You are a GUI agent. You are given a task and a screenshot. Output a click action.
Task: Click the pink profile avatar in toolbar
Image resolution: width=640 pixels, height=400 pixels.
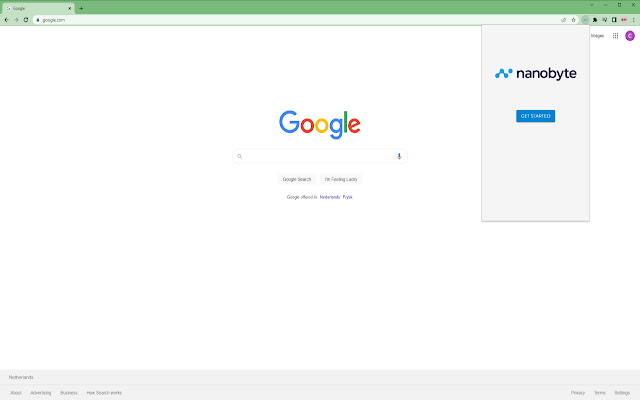click(624, 20)
